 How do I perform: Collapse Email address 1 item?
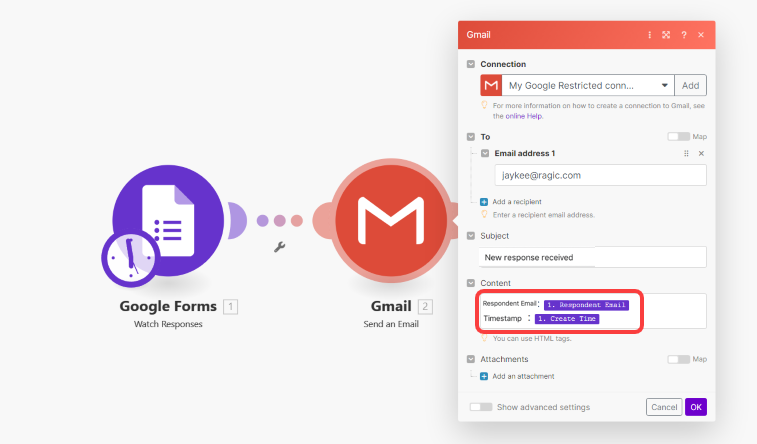coord(485,153)
